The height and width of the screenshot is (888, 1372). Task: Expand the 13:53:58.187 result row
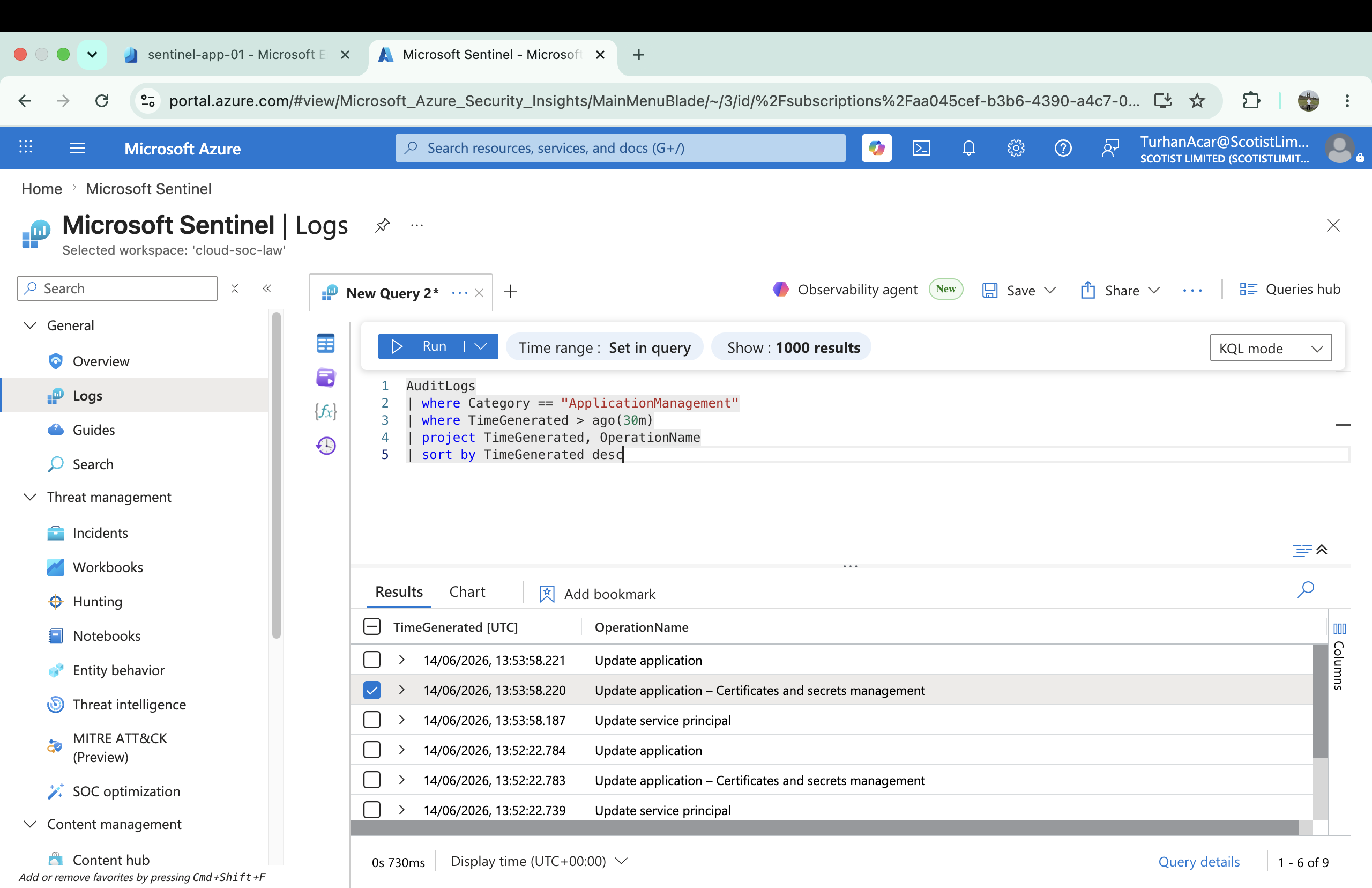tap(401, 720)
